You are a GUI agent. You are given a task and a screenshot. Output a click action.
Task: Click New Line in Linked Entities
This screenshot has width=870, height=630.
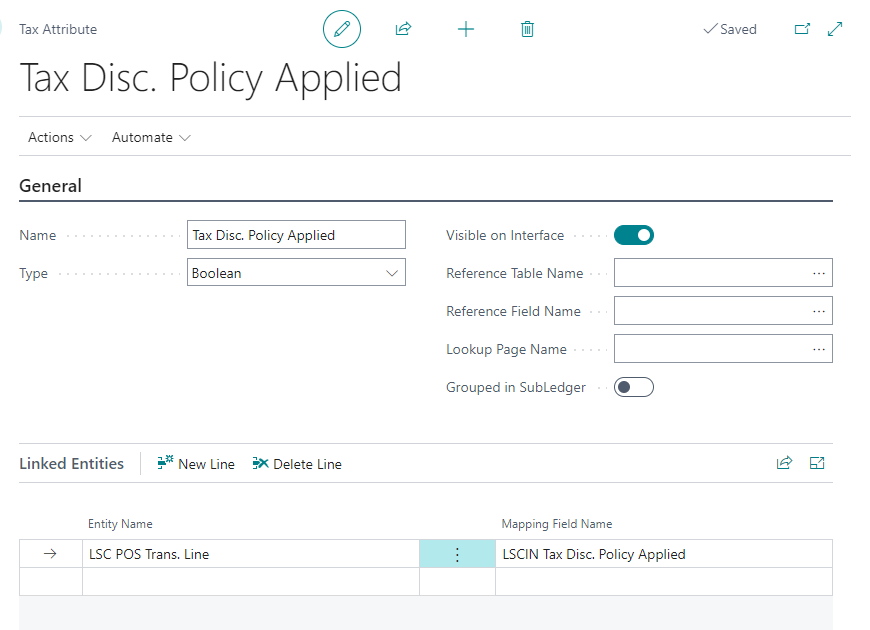point(196,464)
